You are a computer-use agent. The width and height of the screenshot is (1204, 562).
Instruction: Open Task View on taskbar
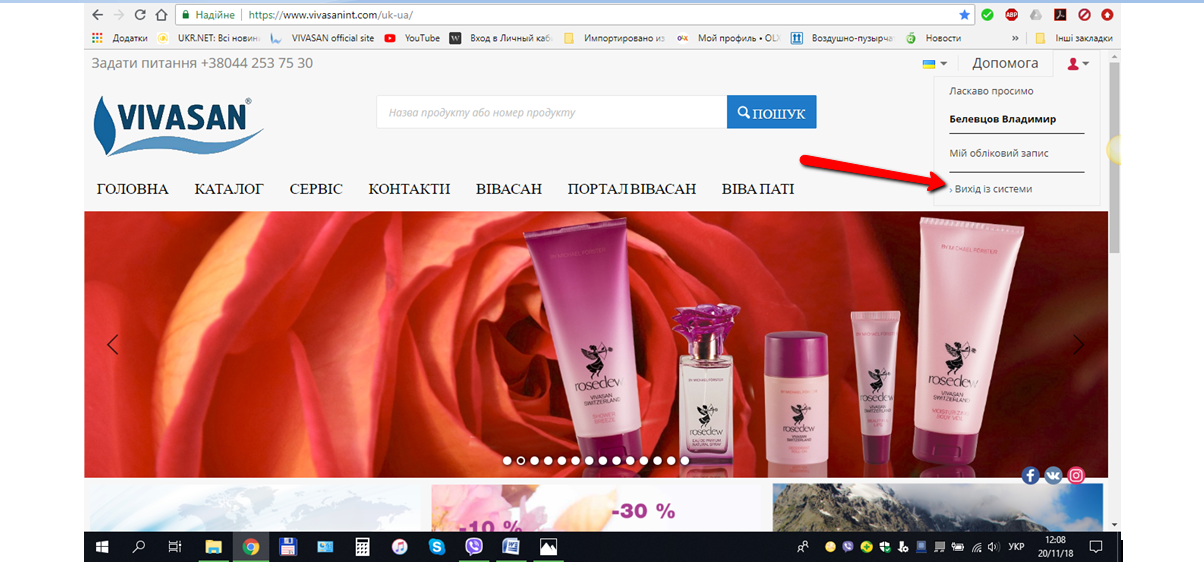pos(174,546)
